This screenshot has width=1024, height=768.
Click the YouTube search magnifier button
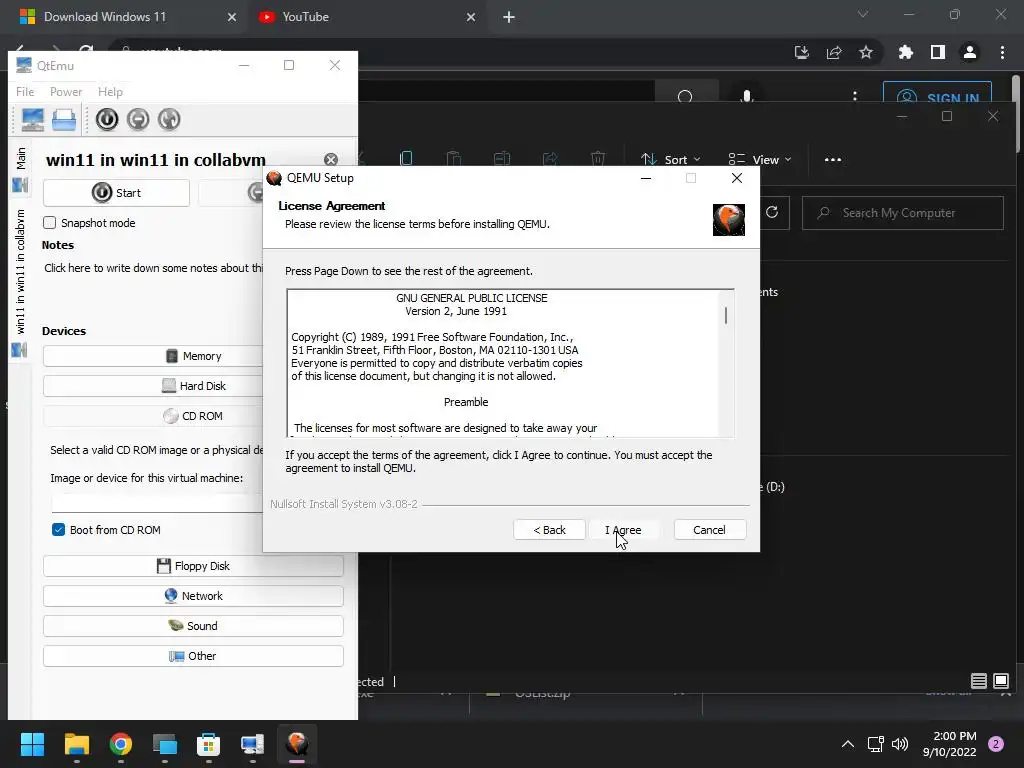685,95
